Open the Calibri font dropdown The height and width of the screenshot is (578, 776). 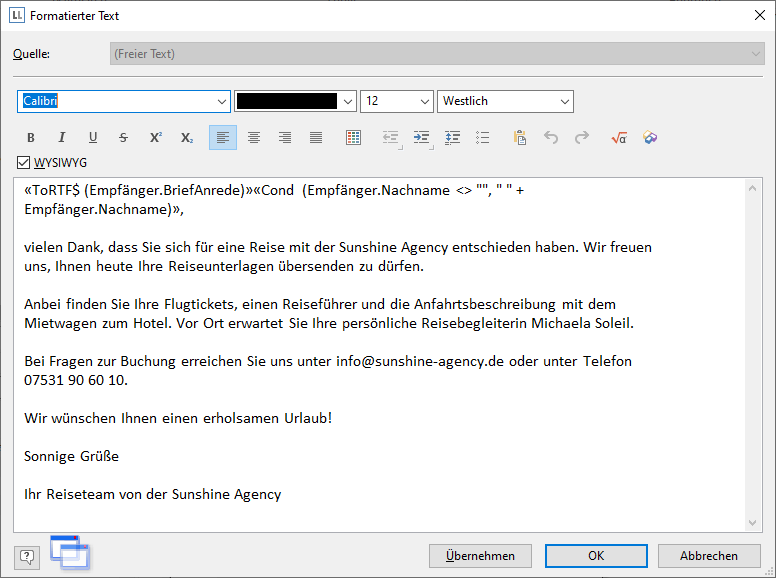222,101
